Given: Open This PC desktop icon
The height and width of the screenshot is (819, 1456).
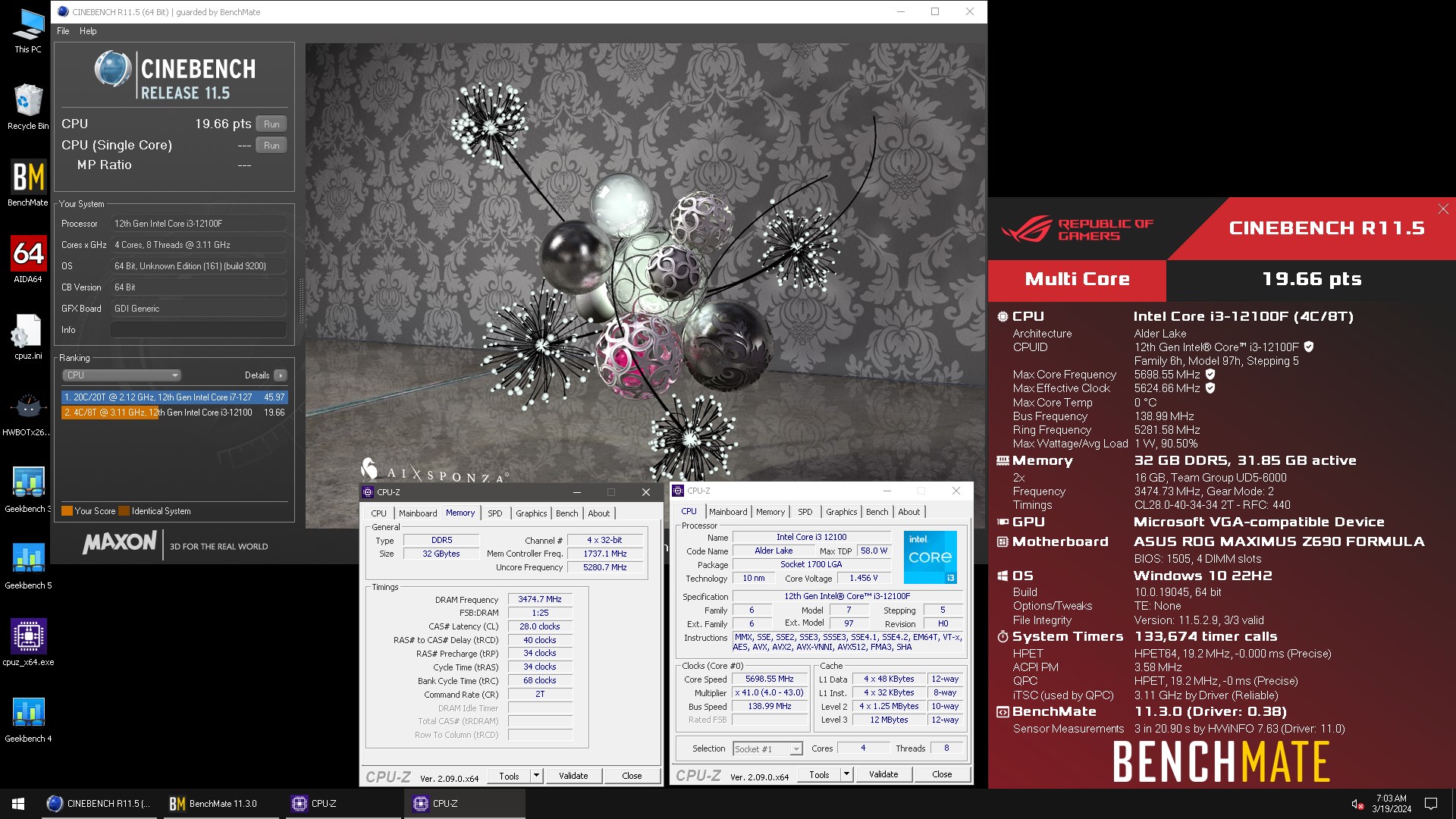Looking at the screenshot, I should 28,30.
